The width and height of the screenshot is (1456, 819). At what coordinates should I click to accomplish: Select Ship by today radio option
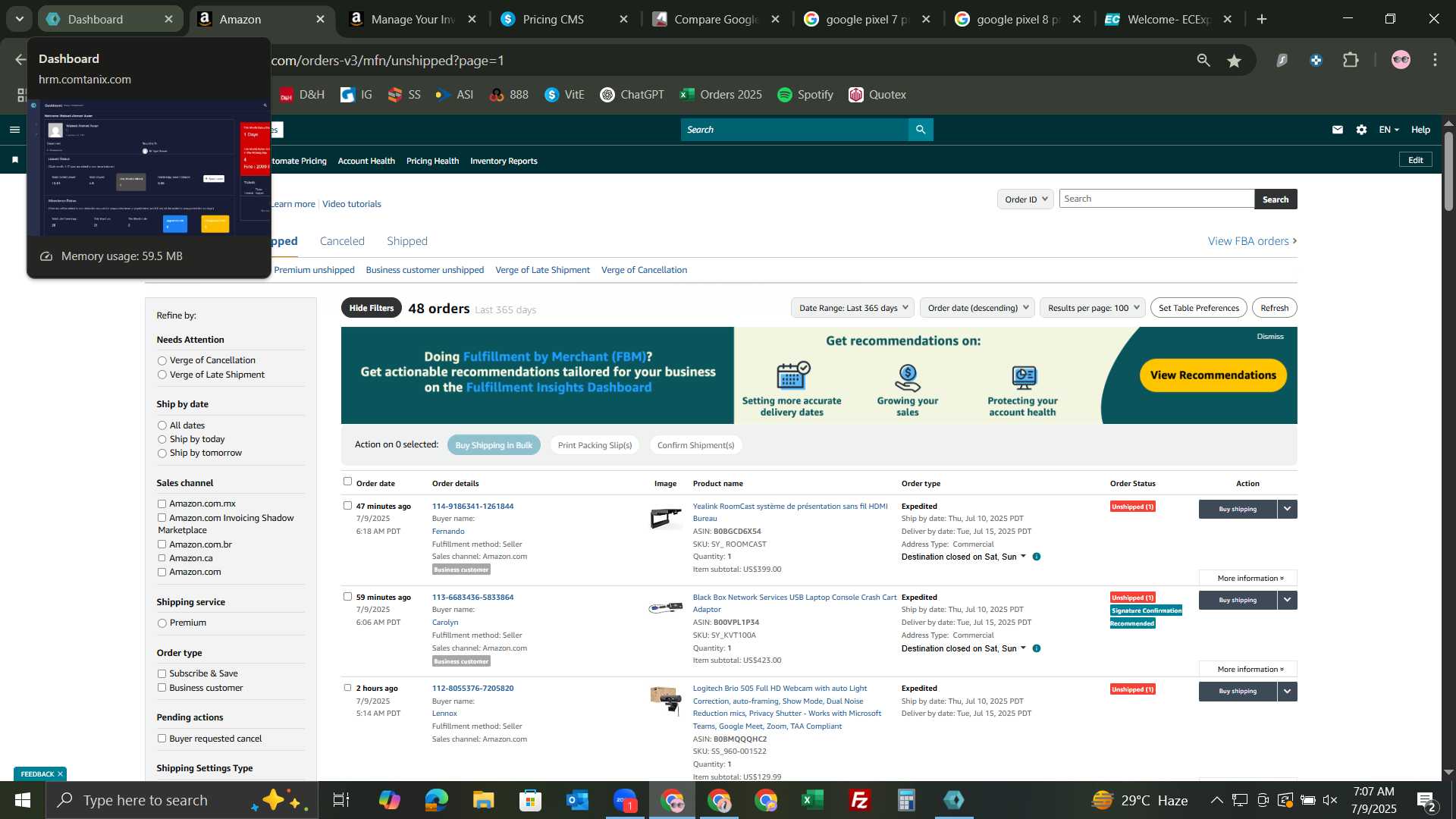(x=162, y=440)
